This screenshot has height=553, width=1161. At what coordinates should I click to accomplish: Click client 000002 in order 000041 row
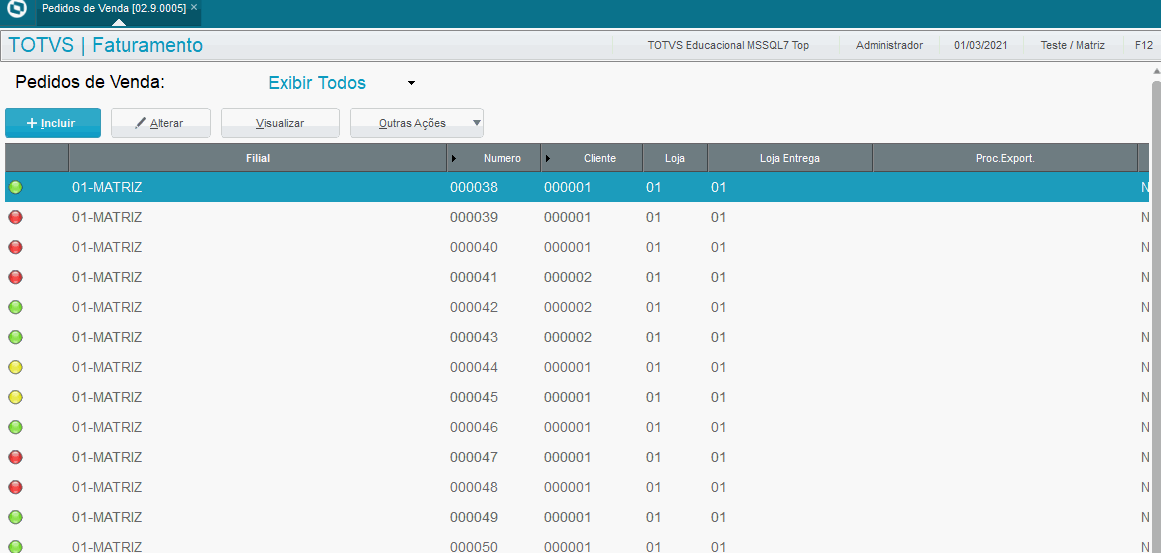point(568,278)
